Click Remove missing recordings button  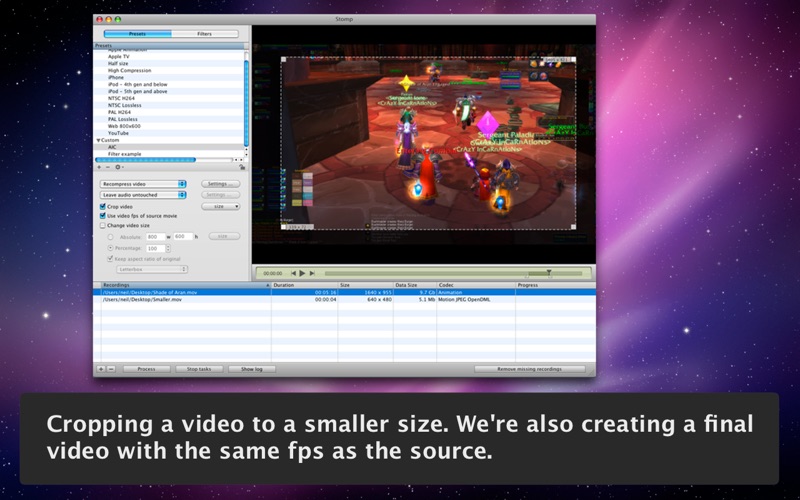tap(530, 369)
